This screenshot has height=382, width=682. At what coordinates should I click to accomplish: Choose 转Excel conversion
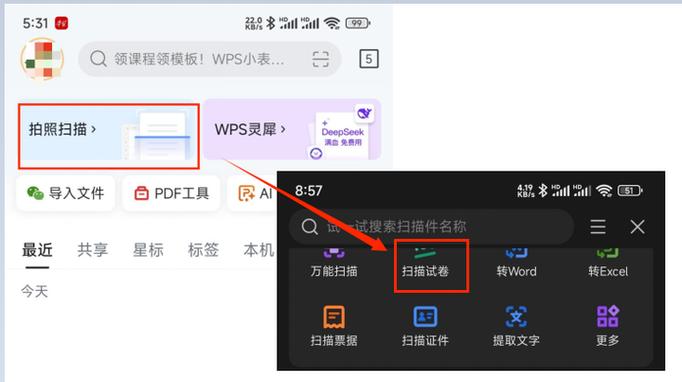click(x=608, y=264)
